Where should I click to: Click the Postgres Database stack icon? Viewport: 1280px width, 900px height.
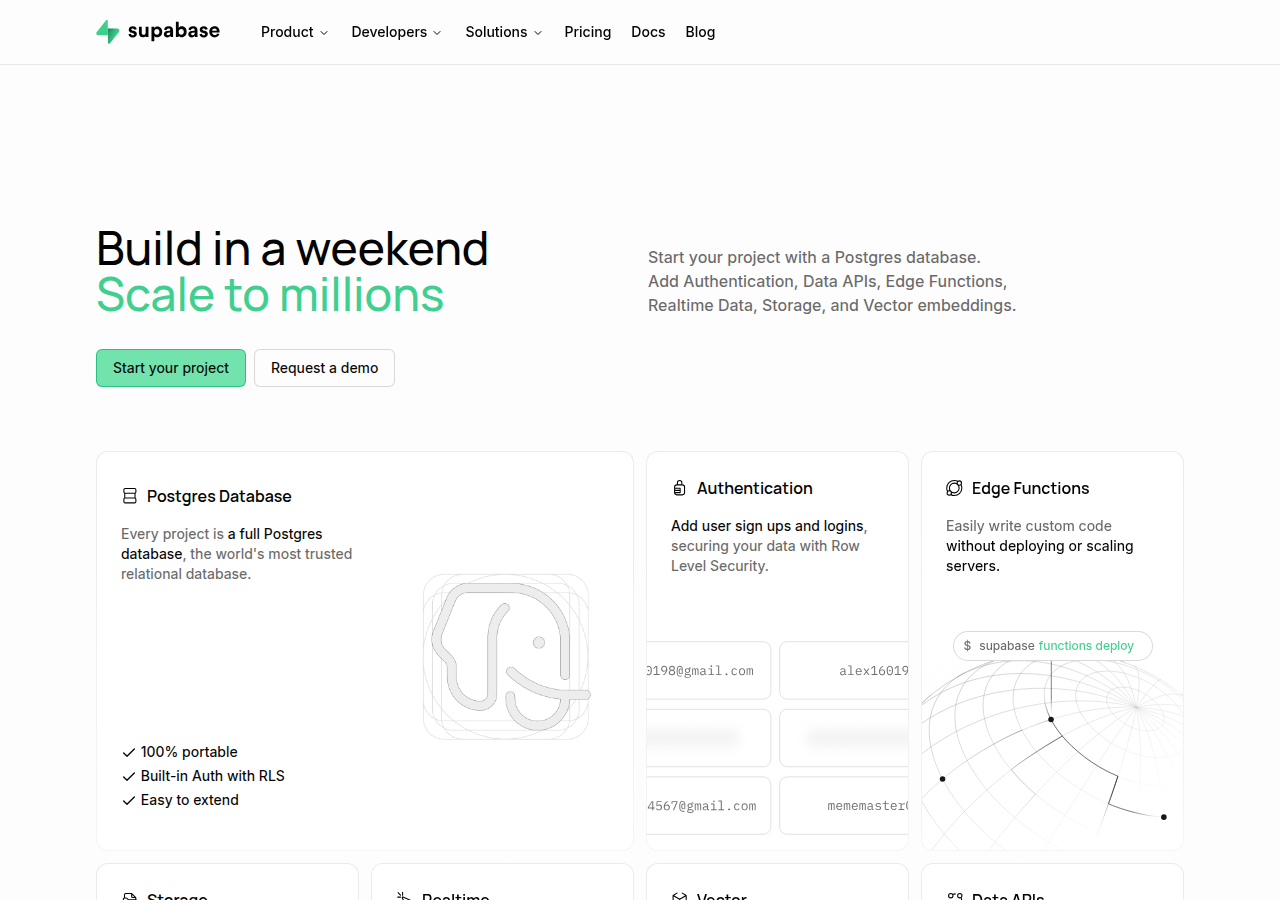[x=129, y=496]
